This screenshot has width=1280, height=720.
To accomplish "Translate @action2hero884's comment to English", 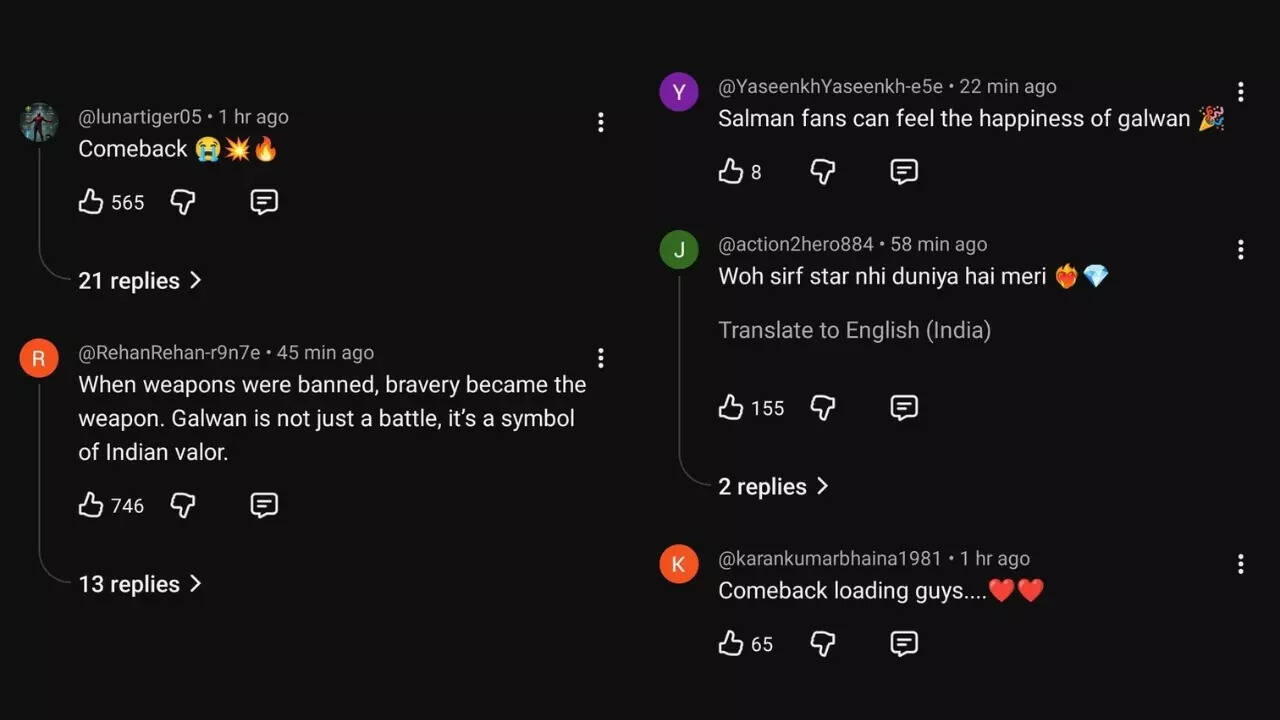I will pos(854,330).
